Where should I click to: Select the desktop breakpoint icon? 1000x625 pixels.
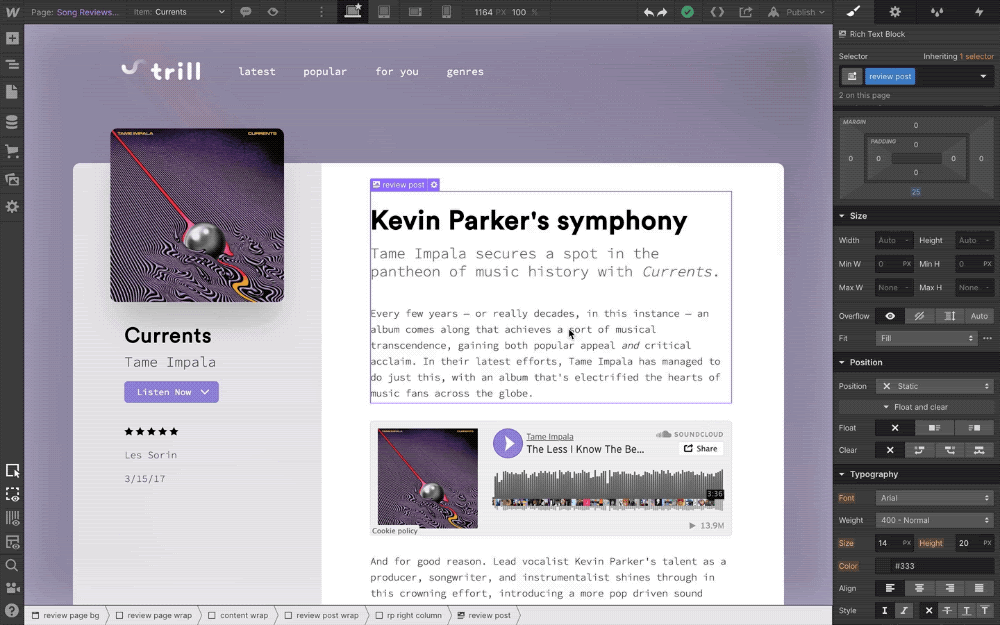tap(353, 11)
